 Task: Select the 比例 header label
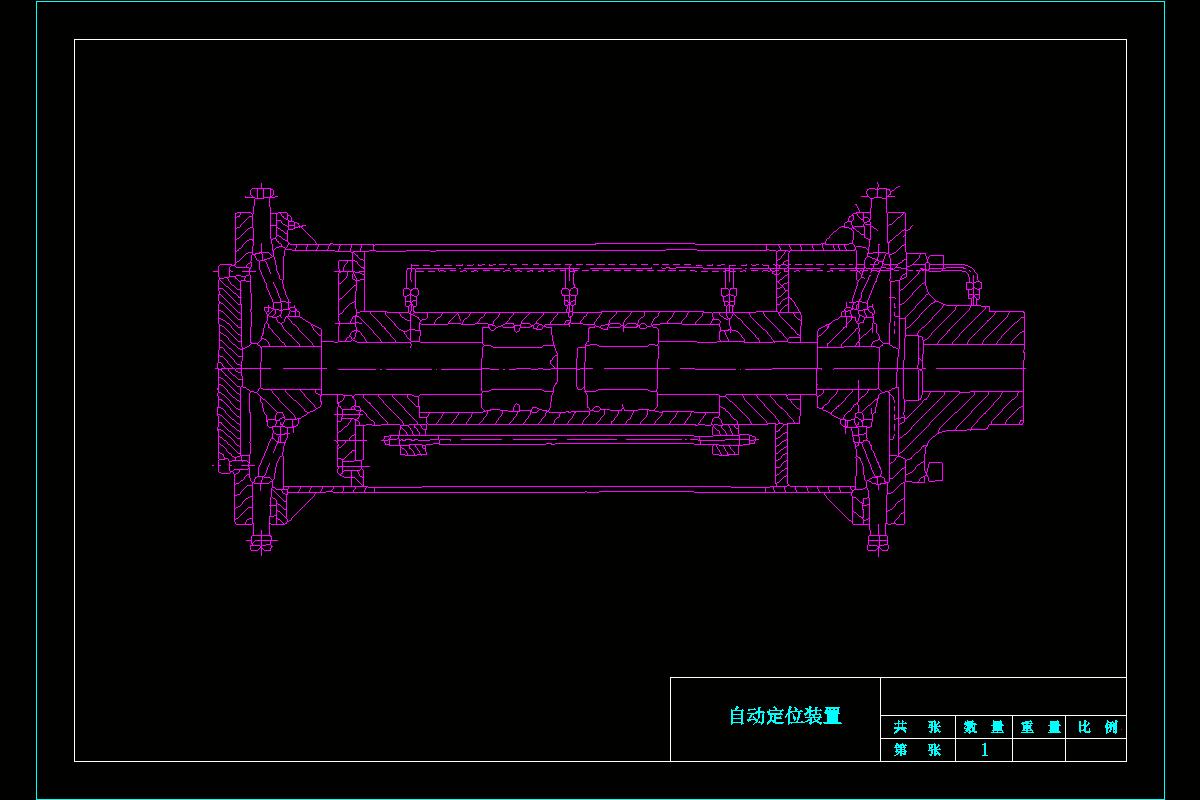point(1097,728)
